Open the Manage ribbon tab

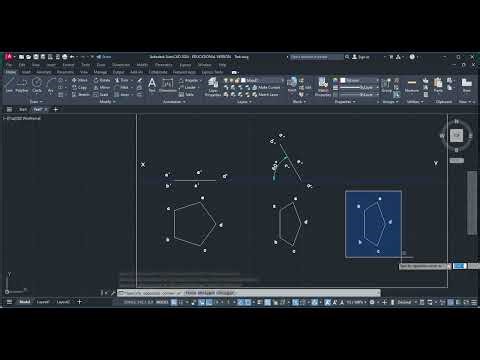point(100,72)
